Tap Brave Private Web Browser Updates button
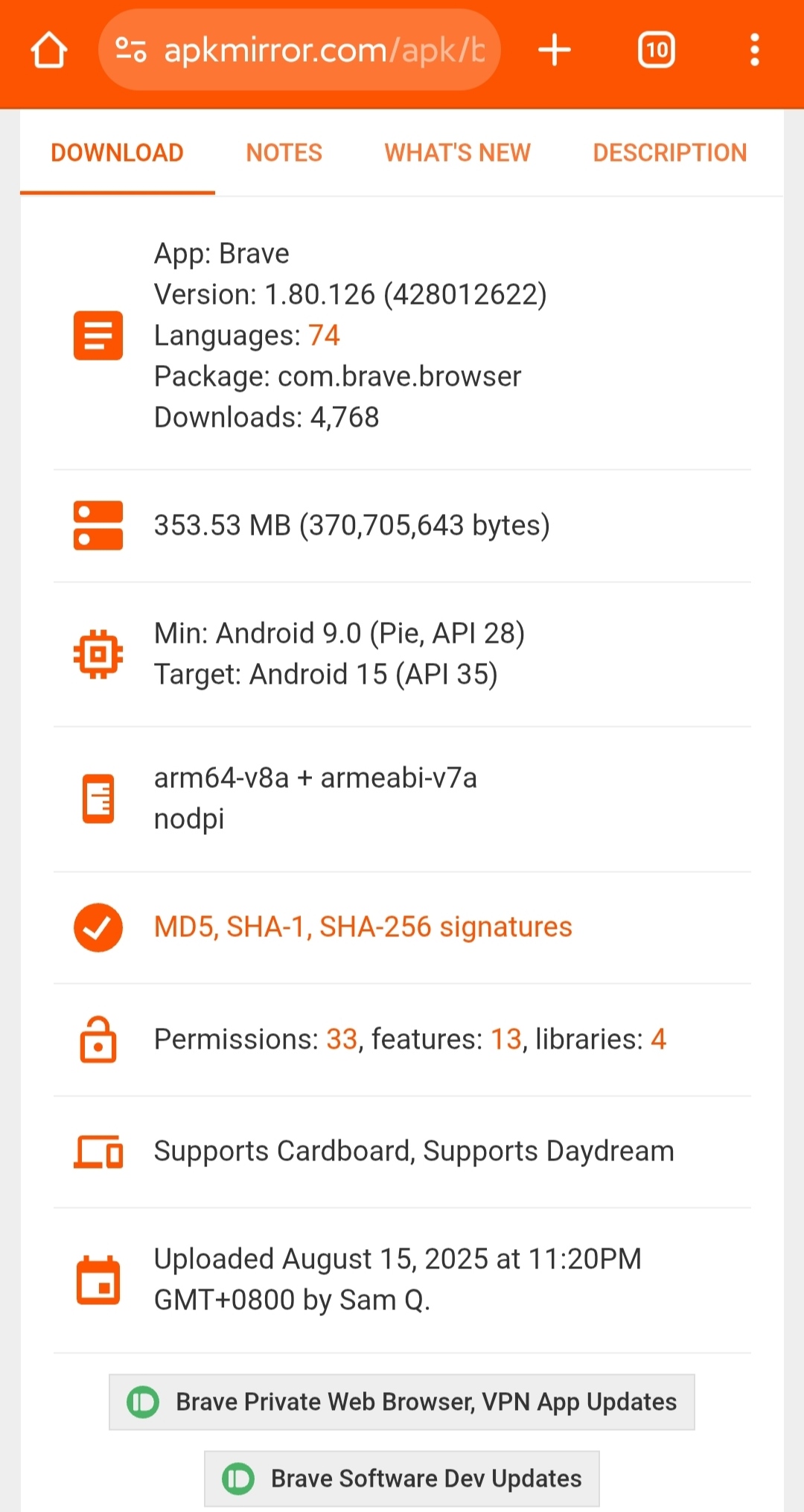Viewport: 804px width, 1512px height. (402, 1402)
